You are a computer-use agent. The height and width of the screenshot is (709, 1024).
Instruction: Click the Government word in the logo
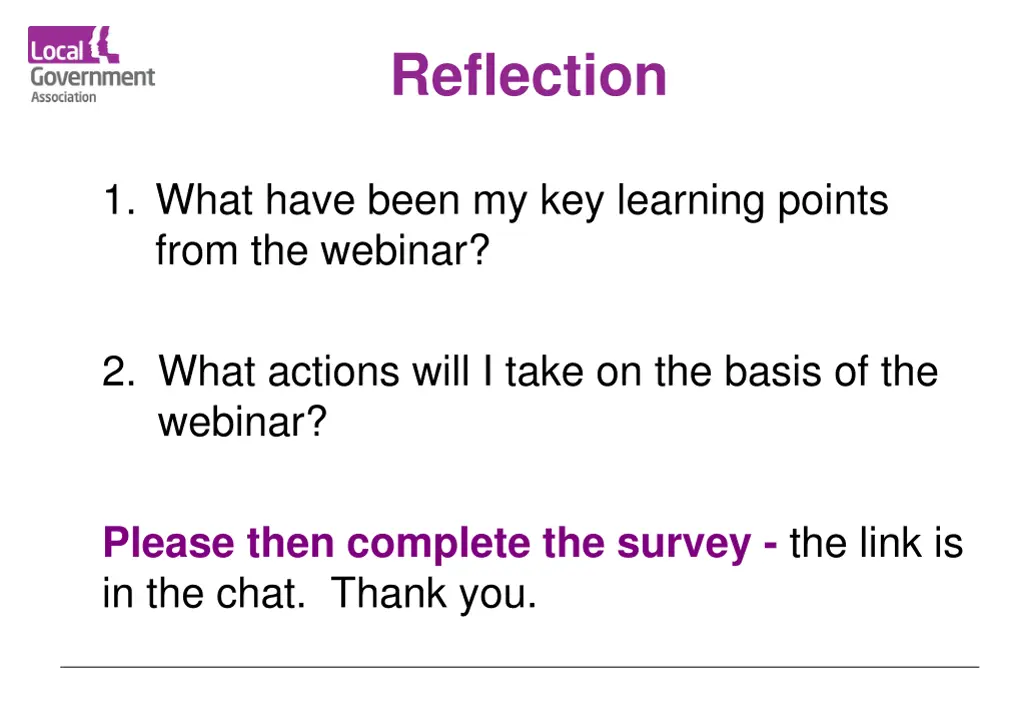[x=93, y=77]
